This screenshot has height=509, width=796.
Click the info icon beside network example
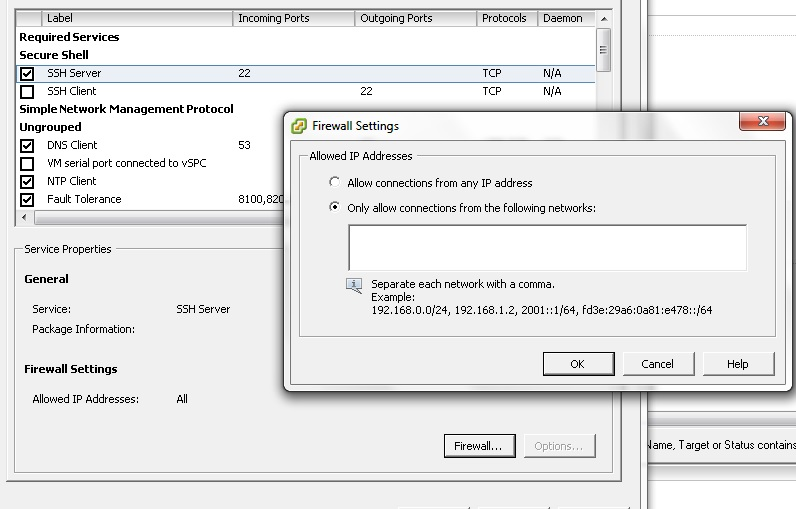[x=354, y=286]
